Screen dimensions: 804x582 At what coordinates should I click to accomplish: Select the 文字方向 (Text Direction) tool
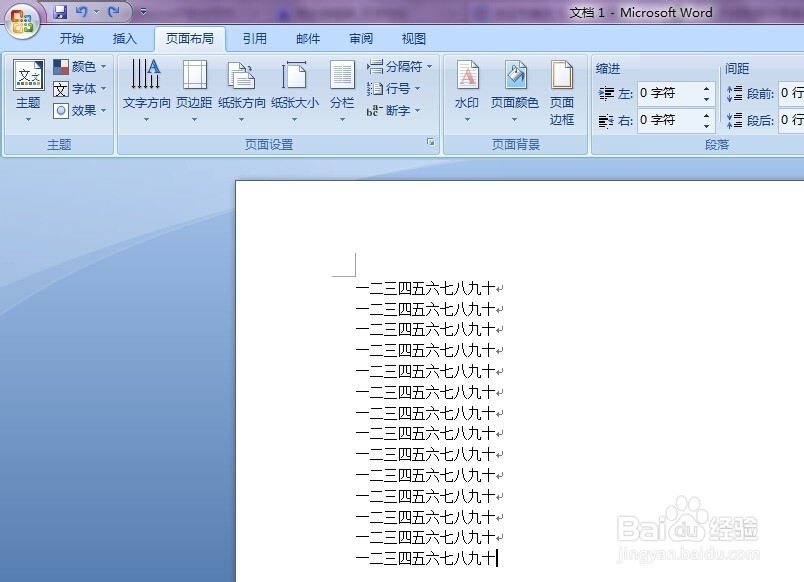click(146, 88)
